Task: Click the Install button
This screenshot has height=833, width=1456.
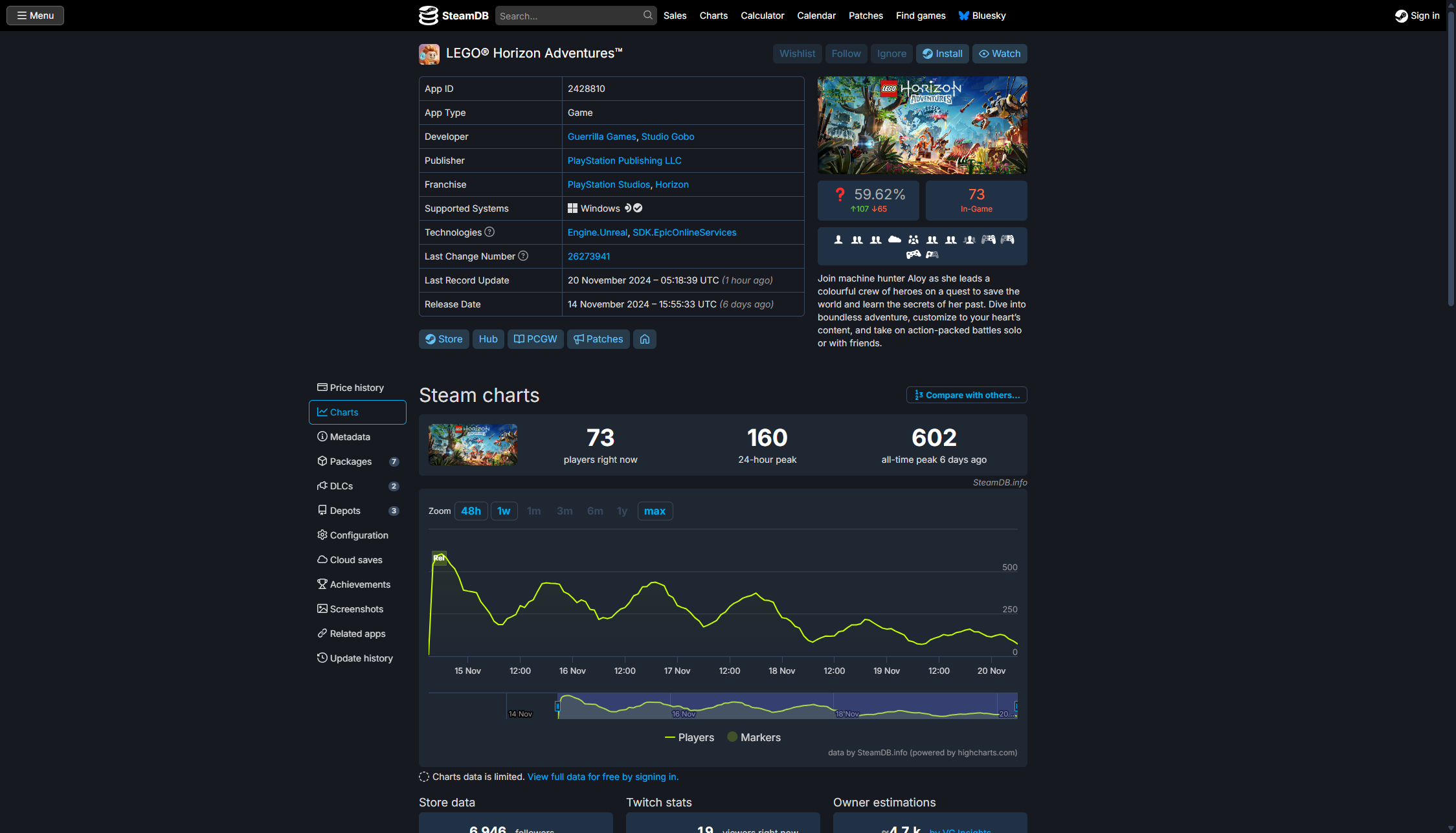Action: pyautogui.click(x=942, y=54)
